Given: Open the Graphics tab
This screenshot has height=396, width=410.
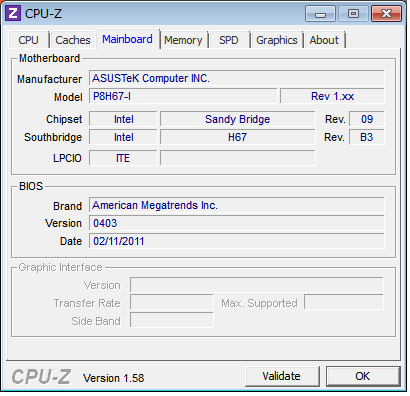Looking at the screenshot, I should 277,40.
